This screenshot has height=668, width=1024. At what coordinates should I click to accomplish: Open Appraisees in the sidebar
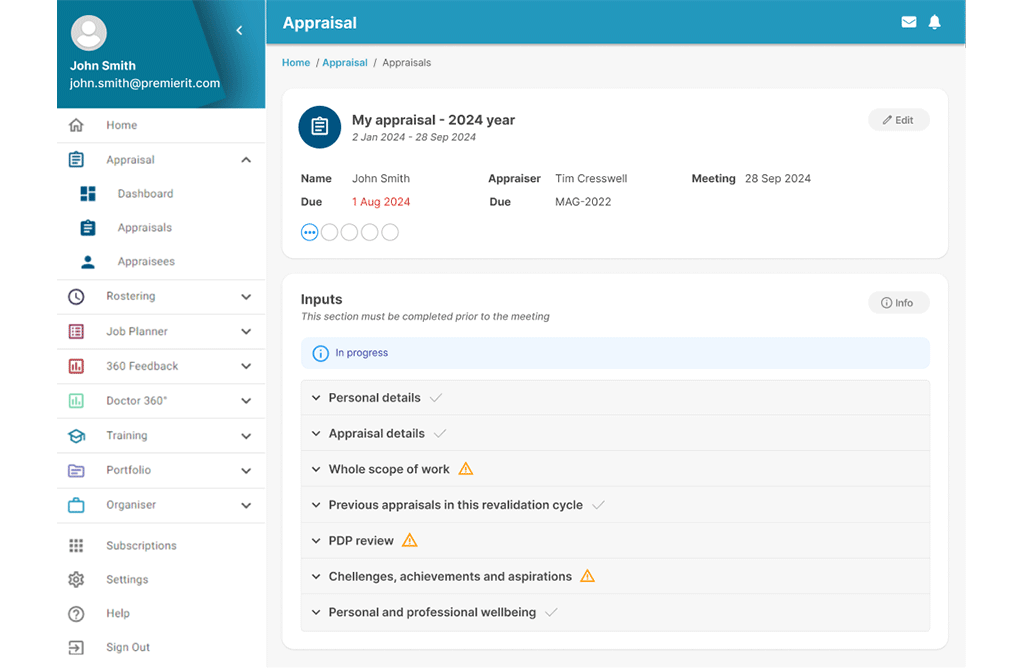146,261
